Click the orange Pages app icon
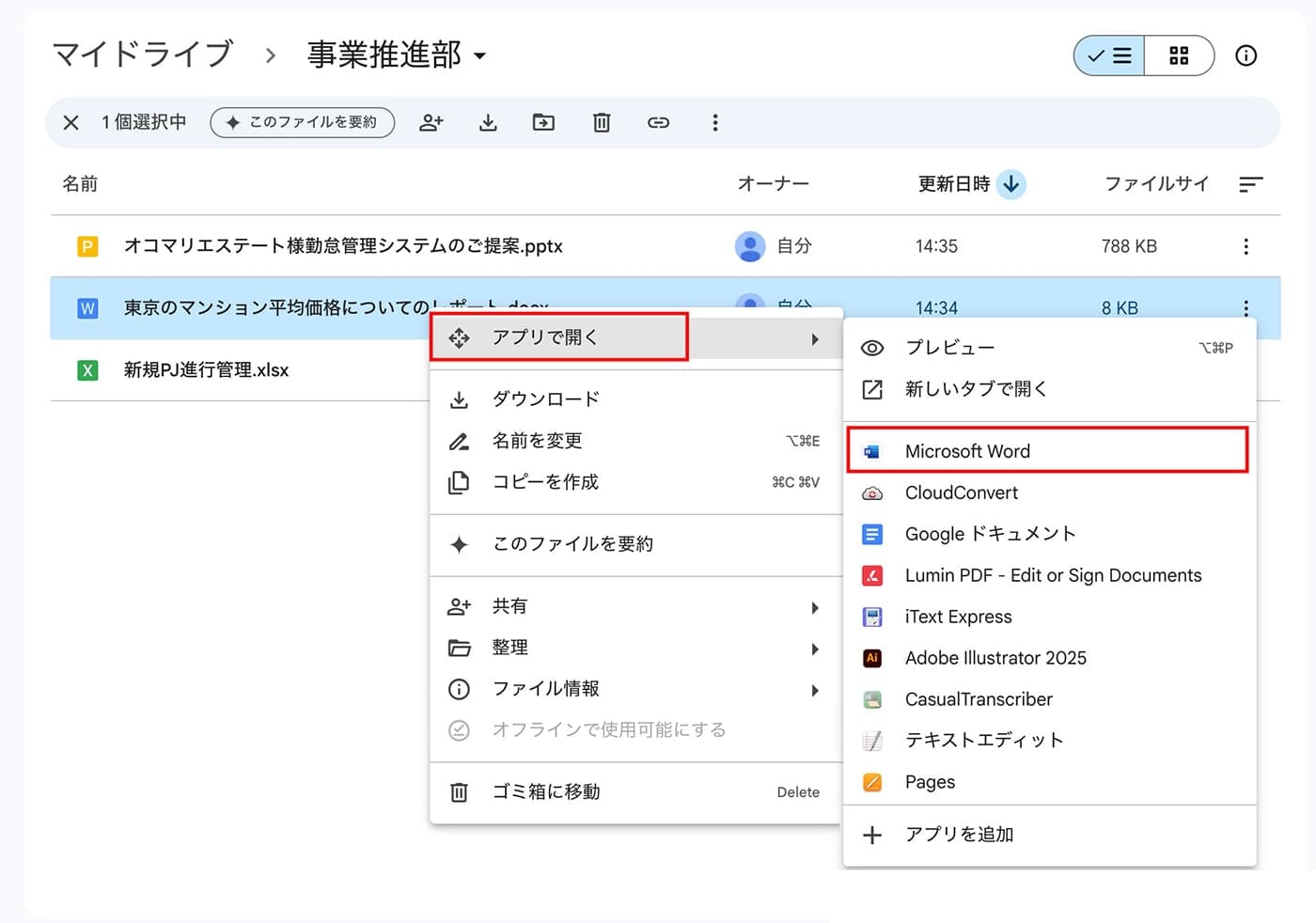The width and height of the screenshot is (1316, 923). (872, 782)
